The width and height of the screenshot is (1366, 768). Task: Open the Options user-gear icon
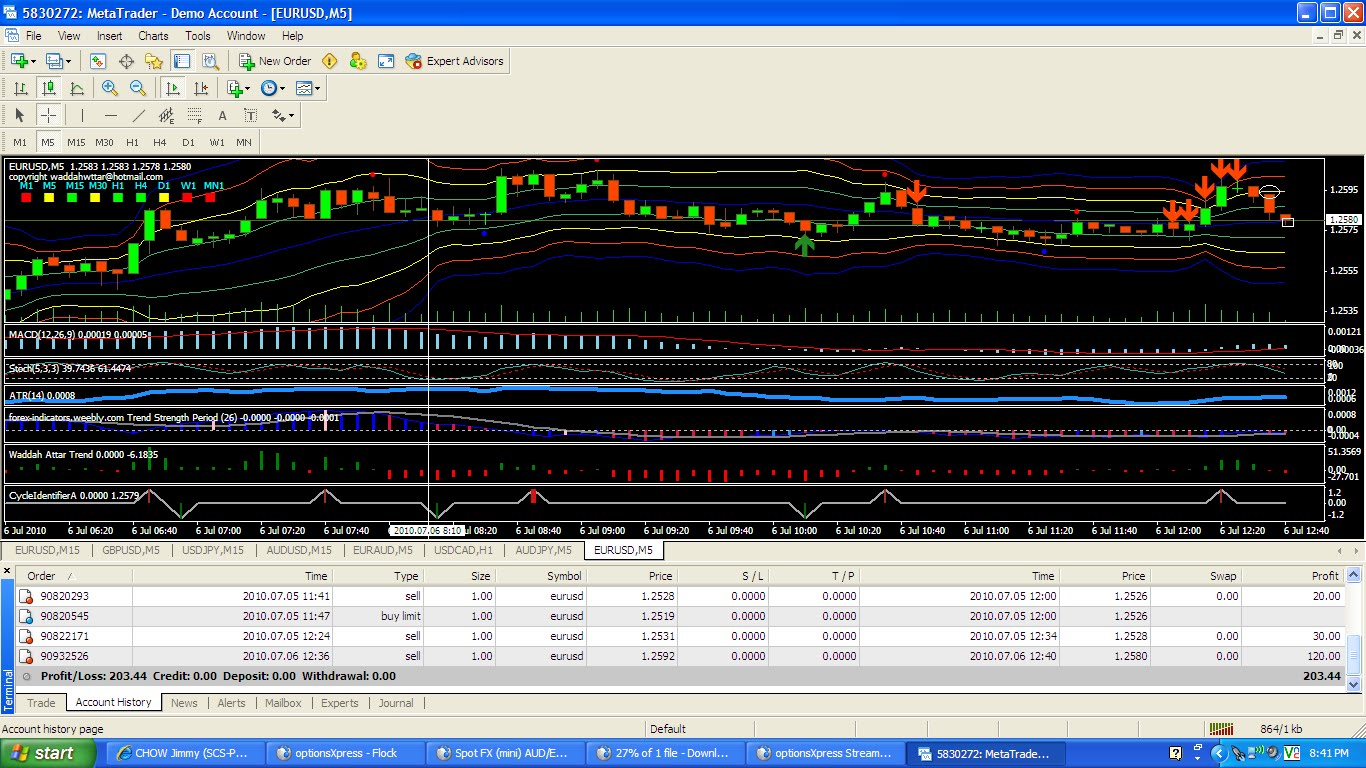(357, 61)
